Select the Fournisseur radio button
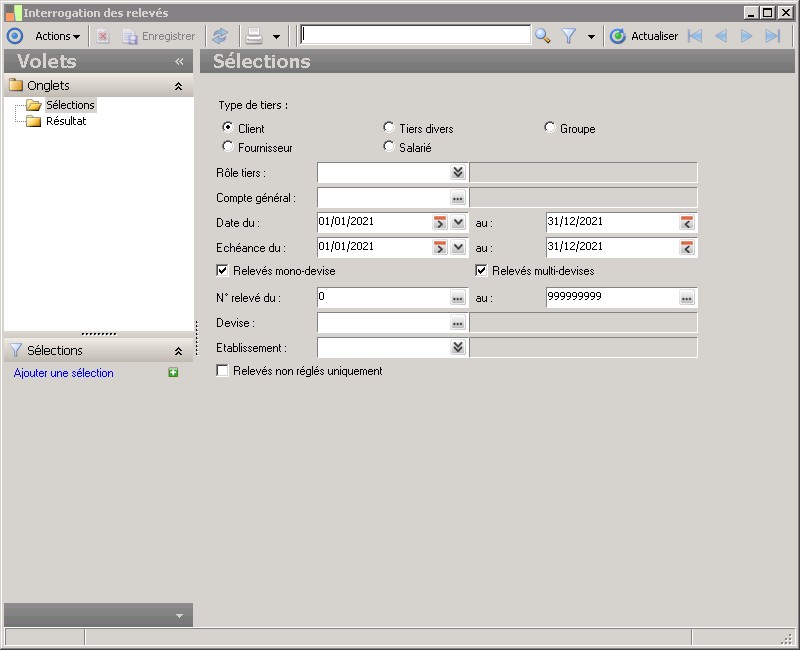This screenshot has width=800, height=650. pyautogui.click(x=229, y=147)
